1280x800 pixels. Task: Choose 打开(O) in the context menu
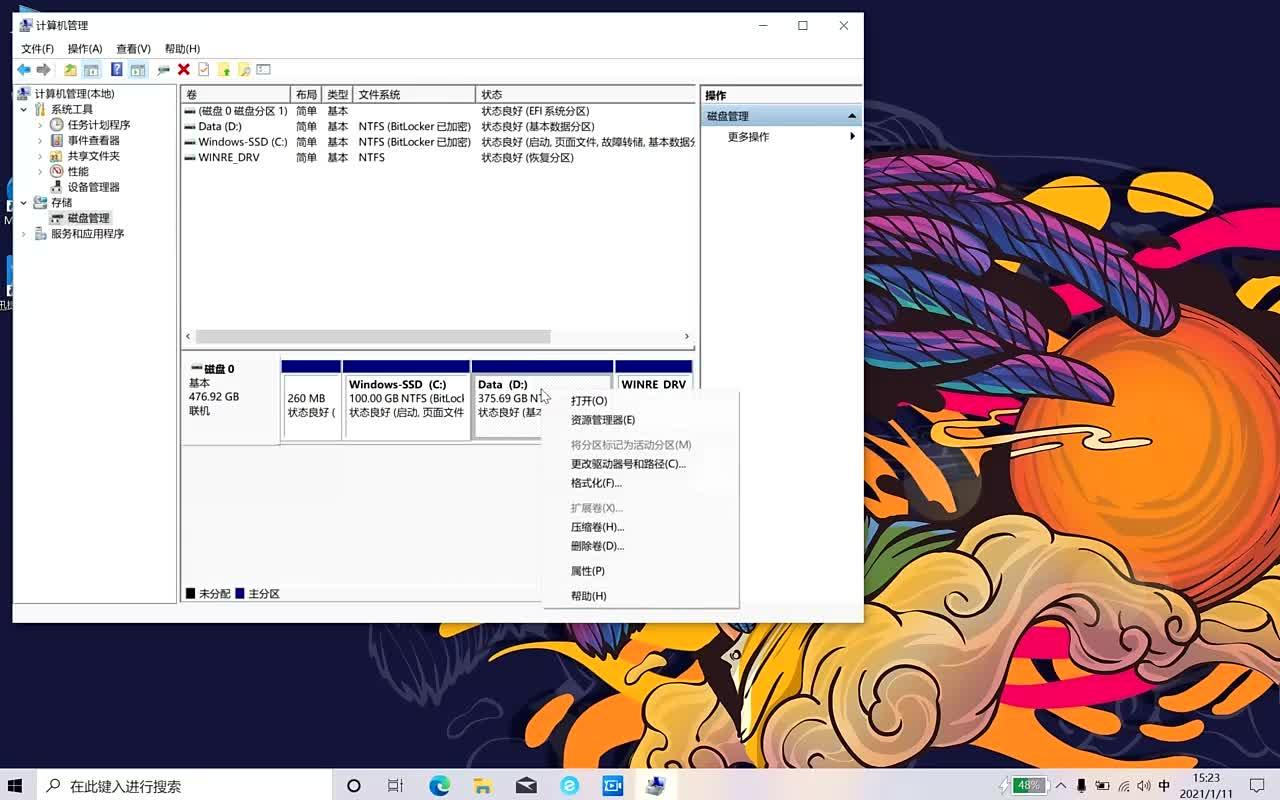(640, 401)
